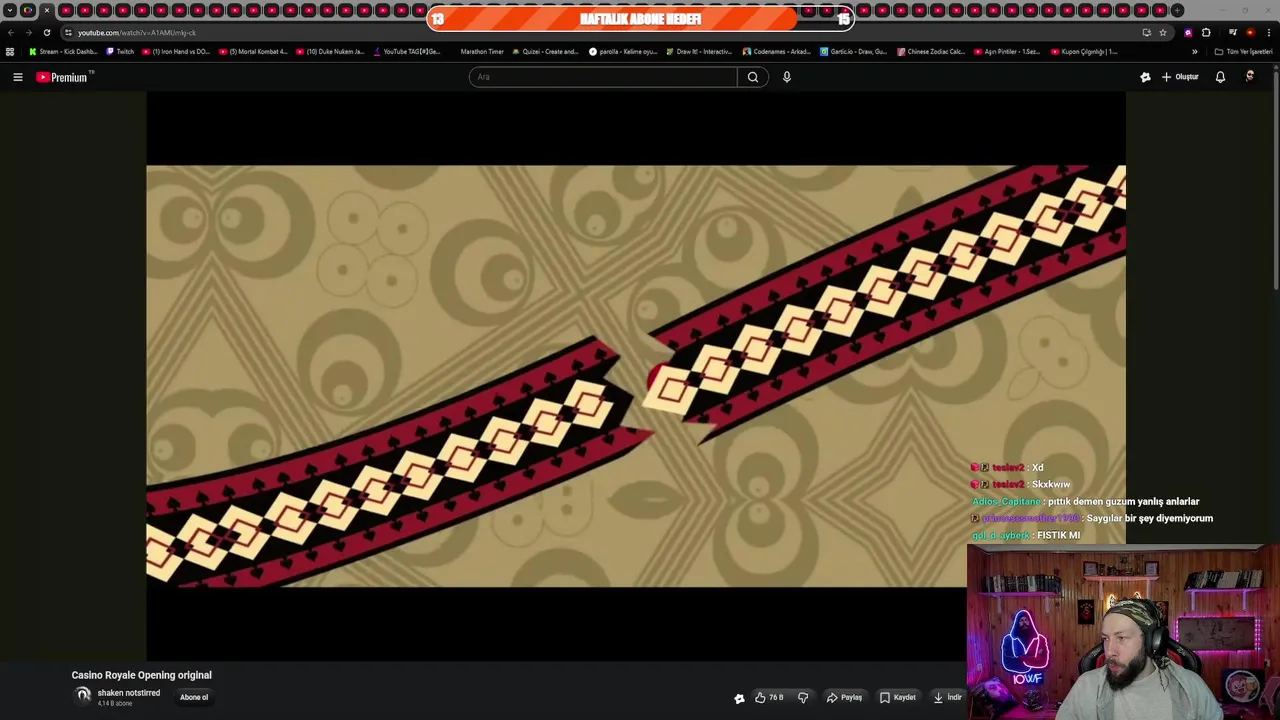
Task: Click the Casino Royale Opening original title
Action: (x=141, y=675)
